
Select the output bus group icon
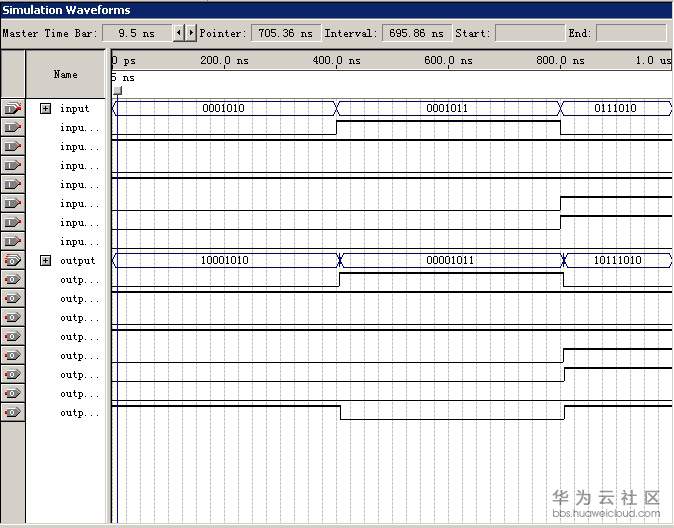pyautogui.click(x=13, y=261)
